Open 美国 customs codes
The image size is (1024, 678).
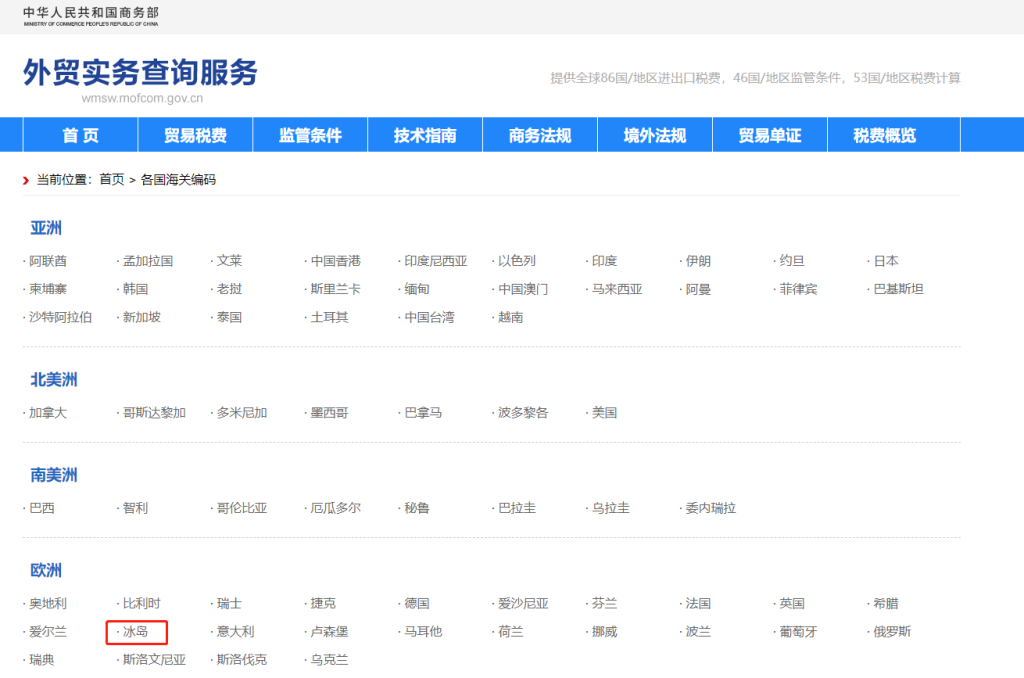(x=604, y=413)
